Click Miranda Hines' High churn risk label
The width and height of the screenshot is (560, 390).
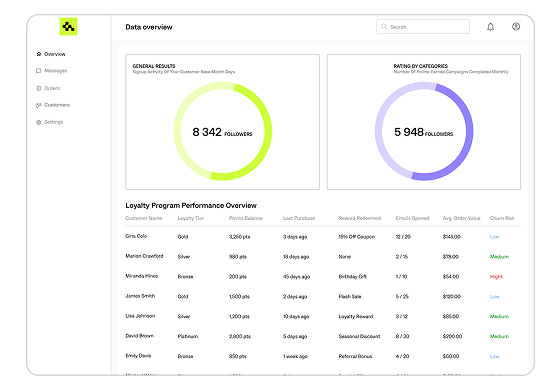(x=496, y=276)
